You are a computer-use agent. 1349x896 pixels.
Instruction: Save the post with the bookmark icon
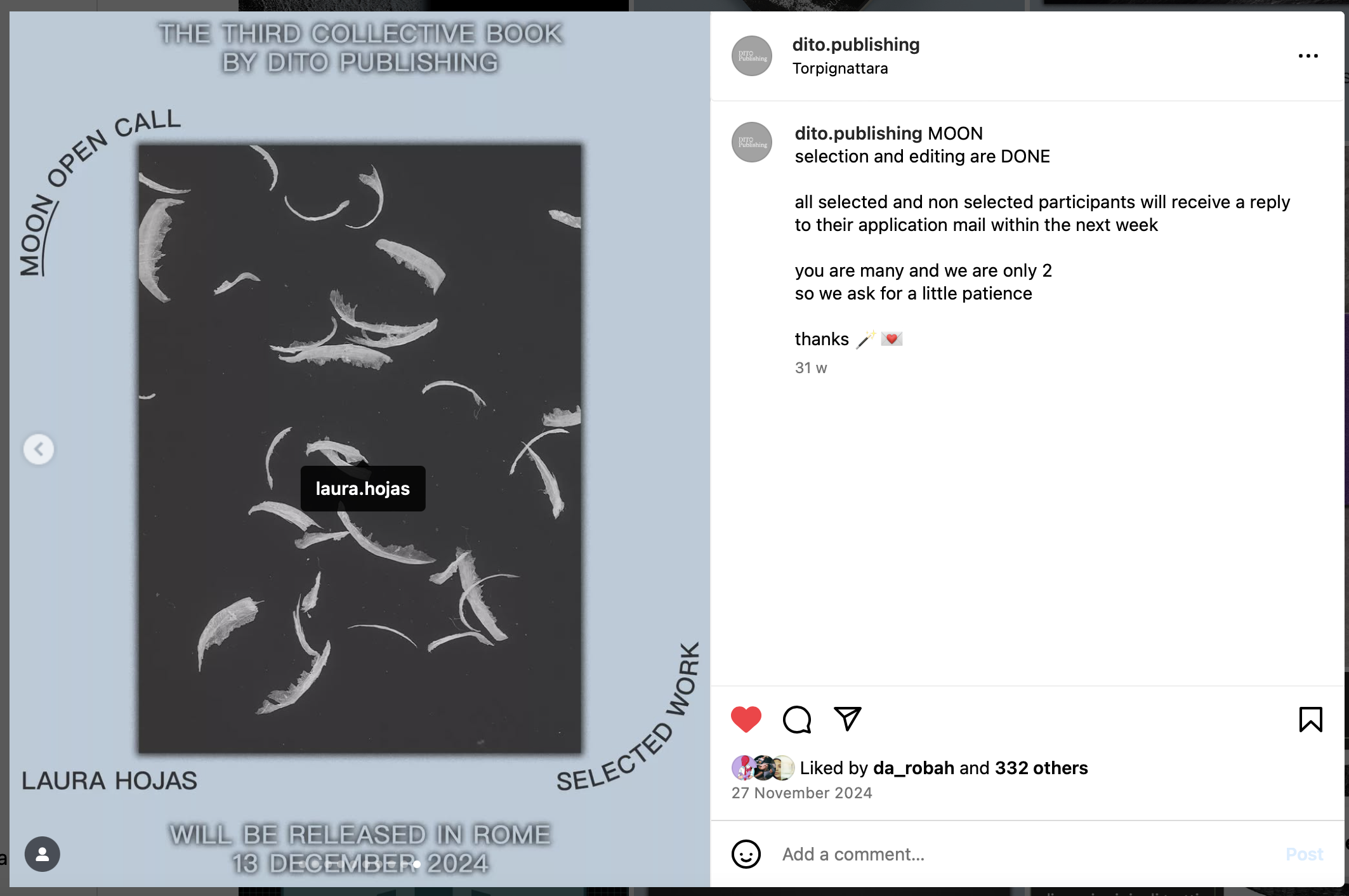(1310, 719)
